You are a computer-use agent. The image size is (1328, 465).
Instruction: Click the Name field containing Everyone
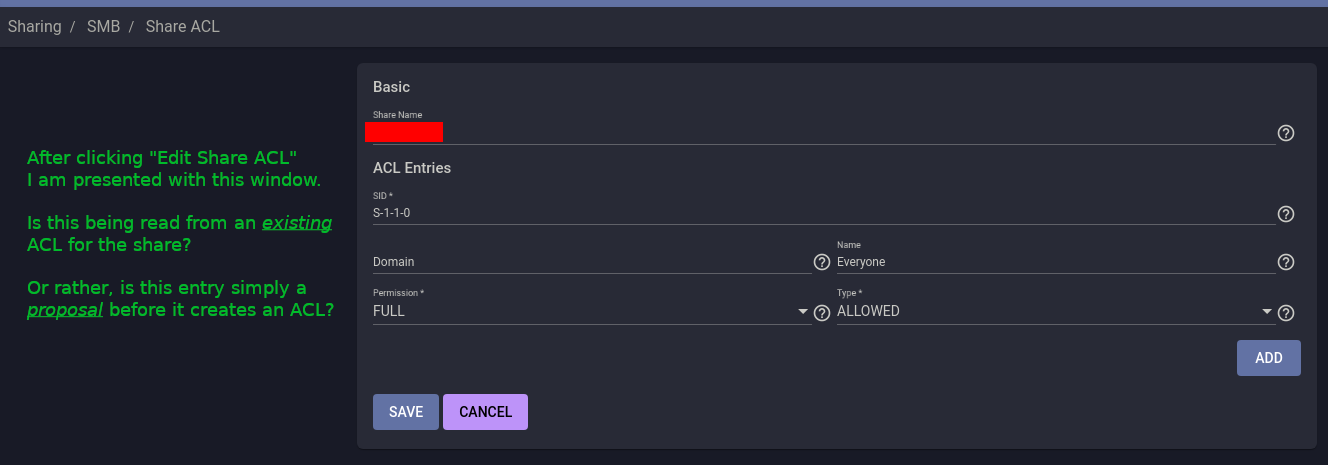pos(1054,262)
